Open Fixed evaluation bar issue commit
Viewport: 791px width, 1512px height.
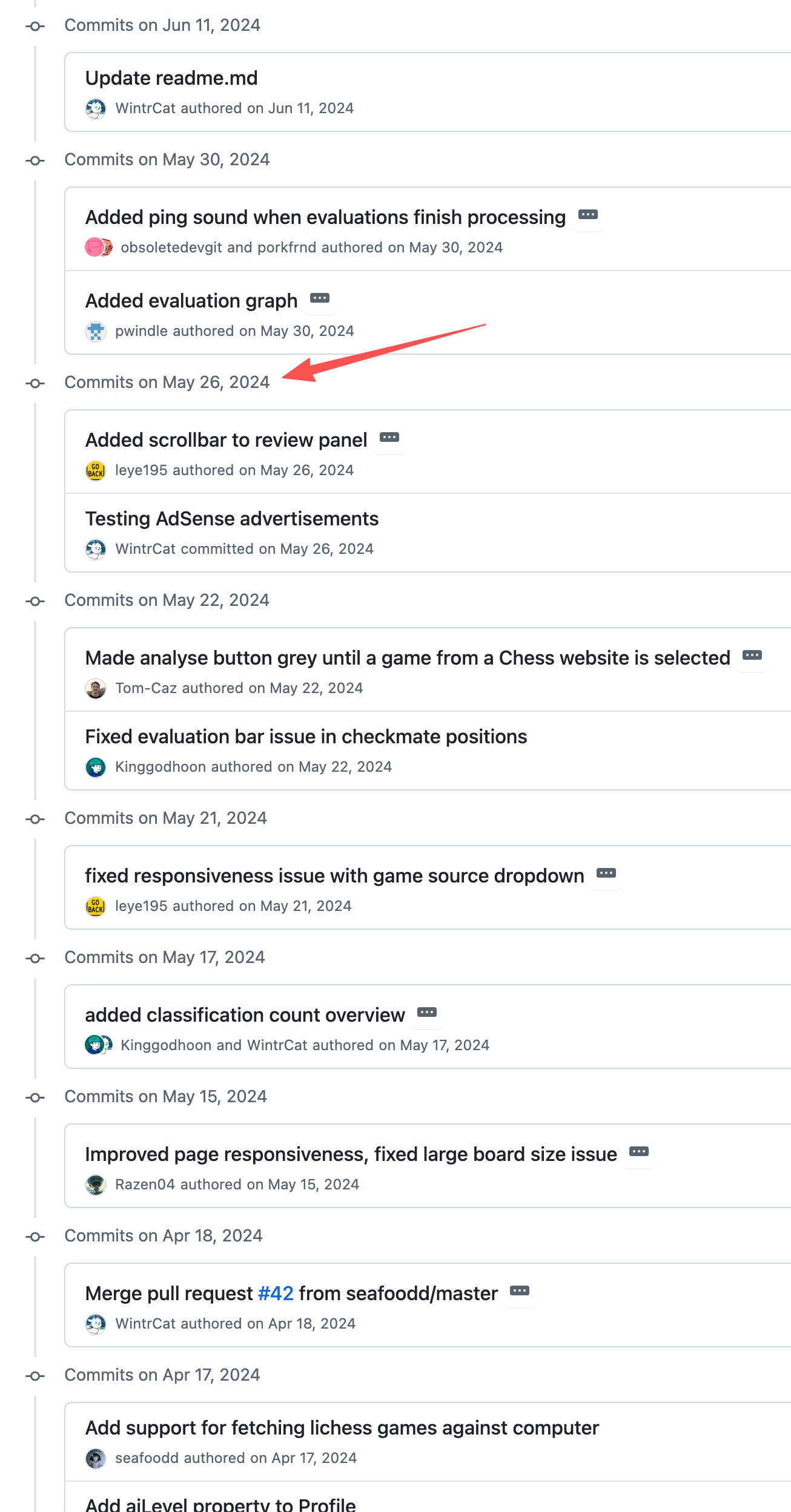click(x=306, y=737)
